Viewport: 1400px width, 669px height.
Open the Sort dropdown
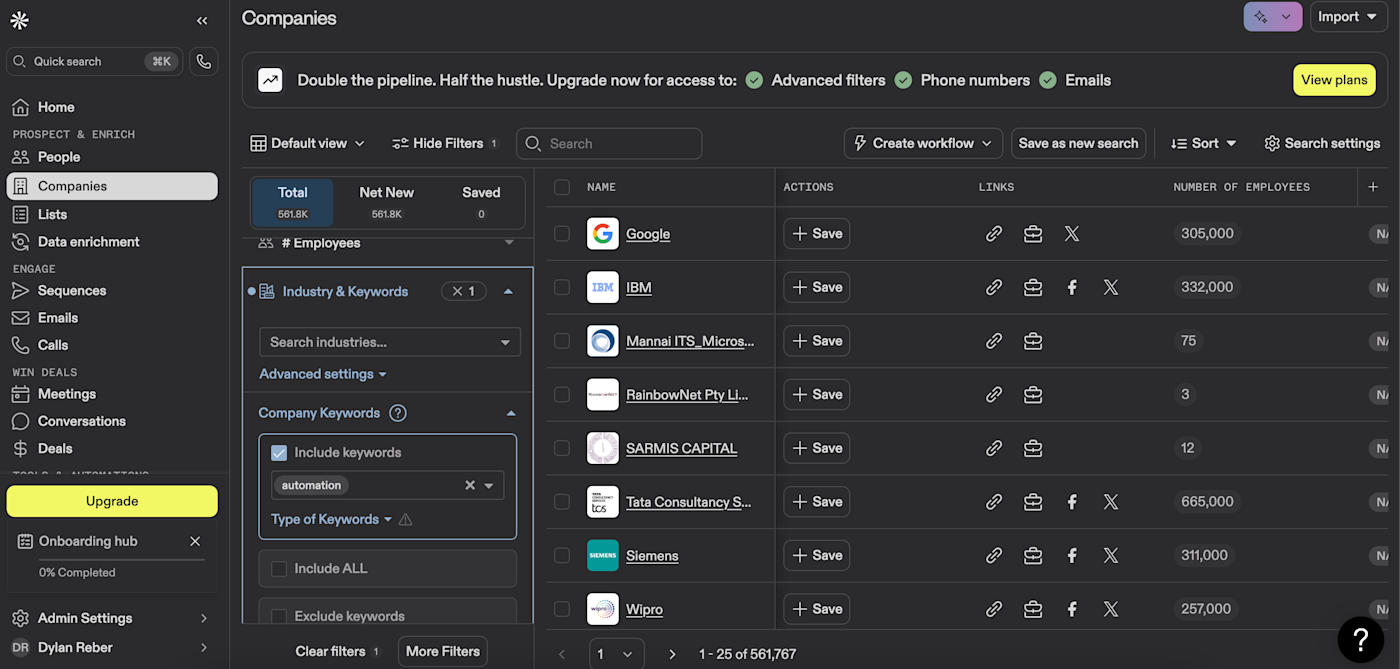point(1204,143)
